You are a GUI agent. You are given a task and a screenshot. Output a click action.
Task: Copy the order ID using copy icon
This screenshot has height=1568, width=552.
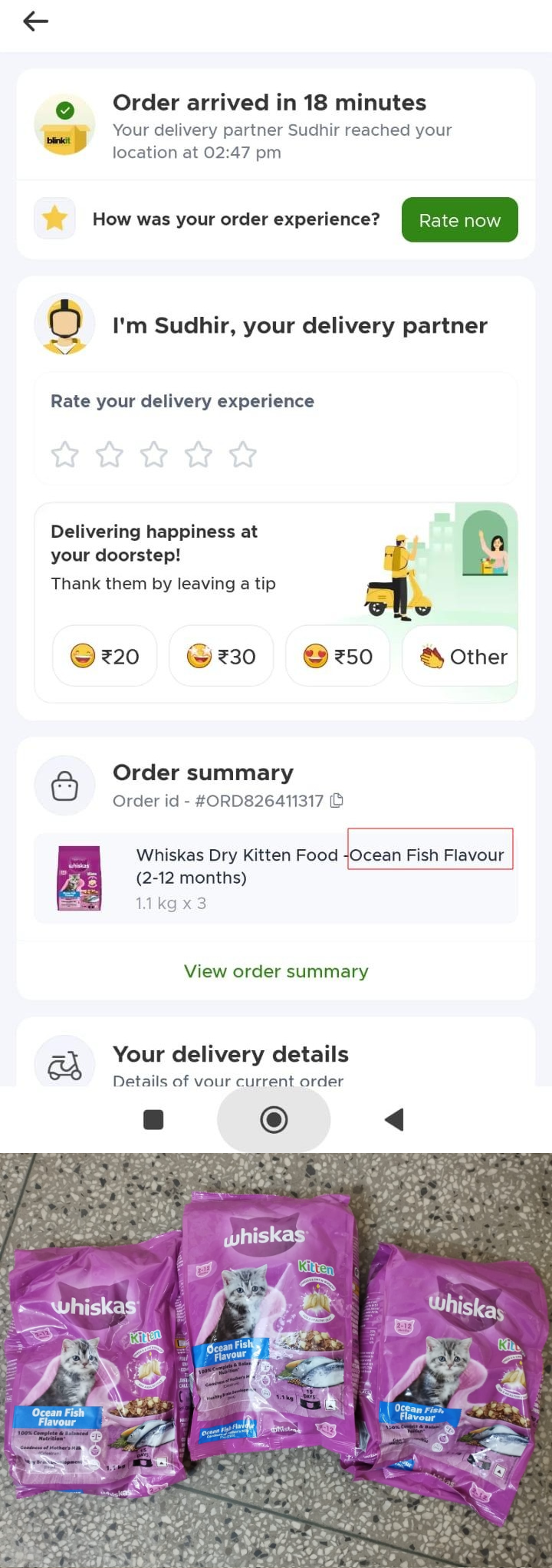(337, 801)
